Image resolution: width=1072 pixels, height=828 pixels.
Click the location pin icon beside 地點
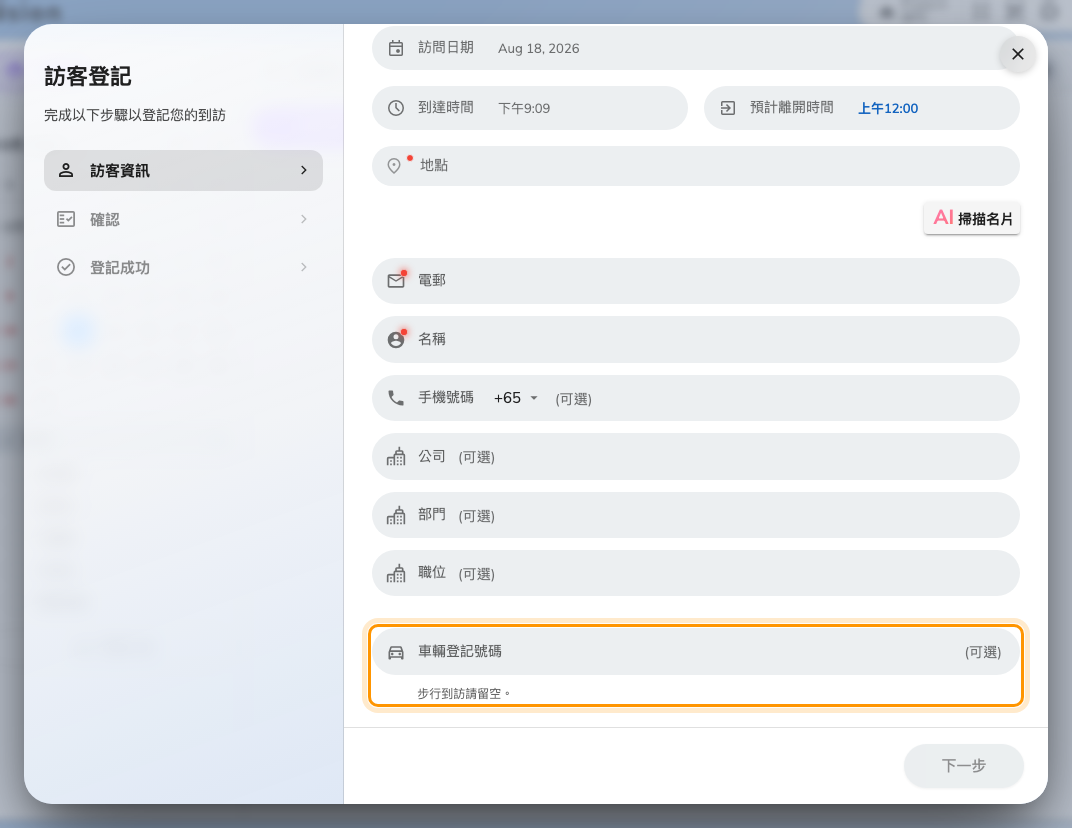pyautogui.click(x=394, y=165)
